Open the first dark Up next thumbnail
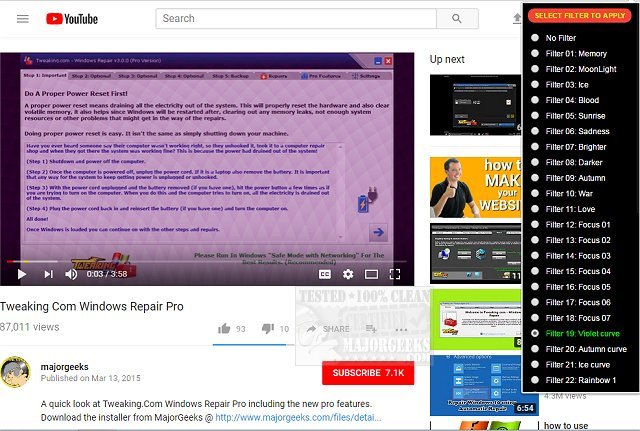The image size is (640, 431). coord(476,105)
